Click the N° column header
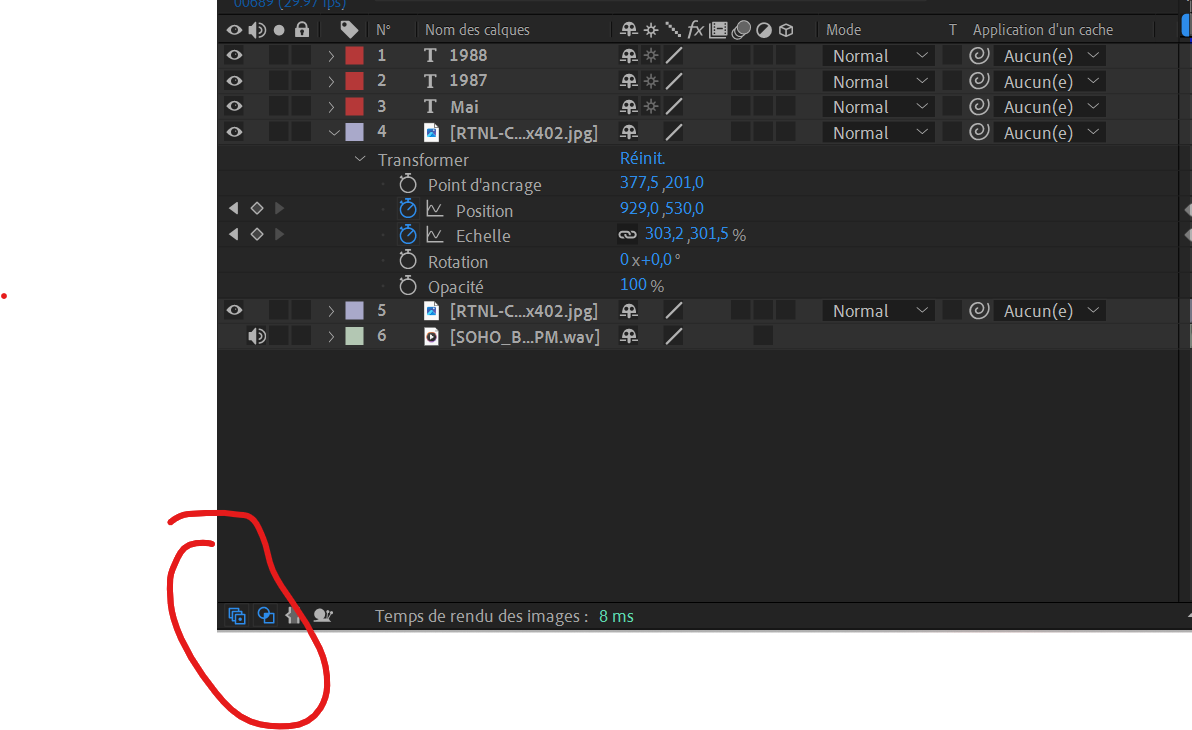This screenshot has height=730, width=1192. click(383, 30)
